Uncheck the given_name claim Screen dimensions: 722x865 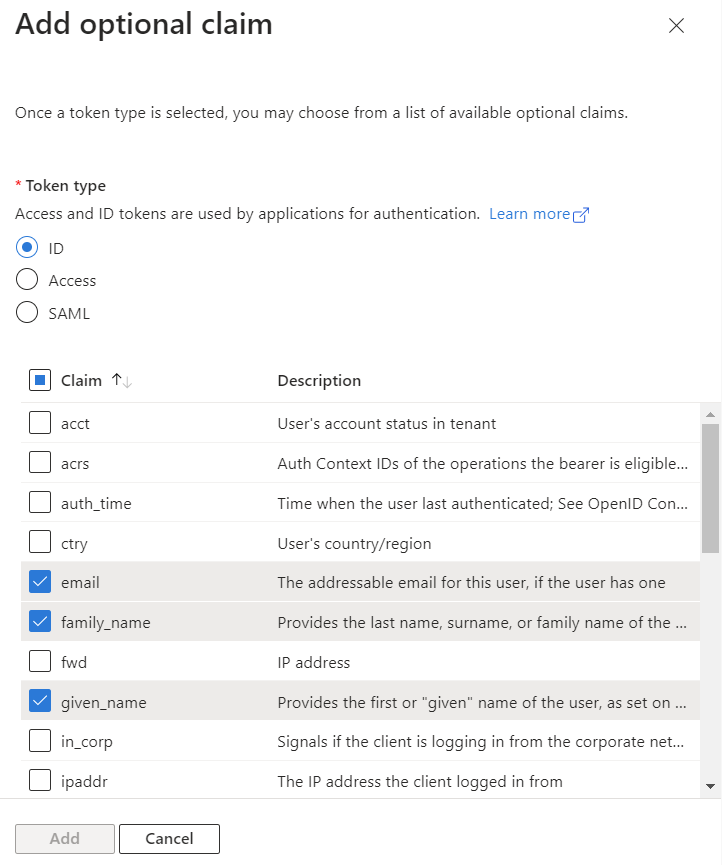point(40,702)
